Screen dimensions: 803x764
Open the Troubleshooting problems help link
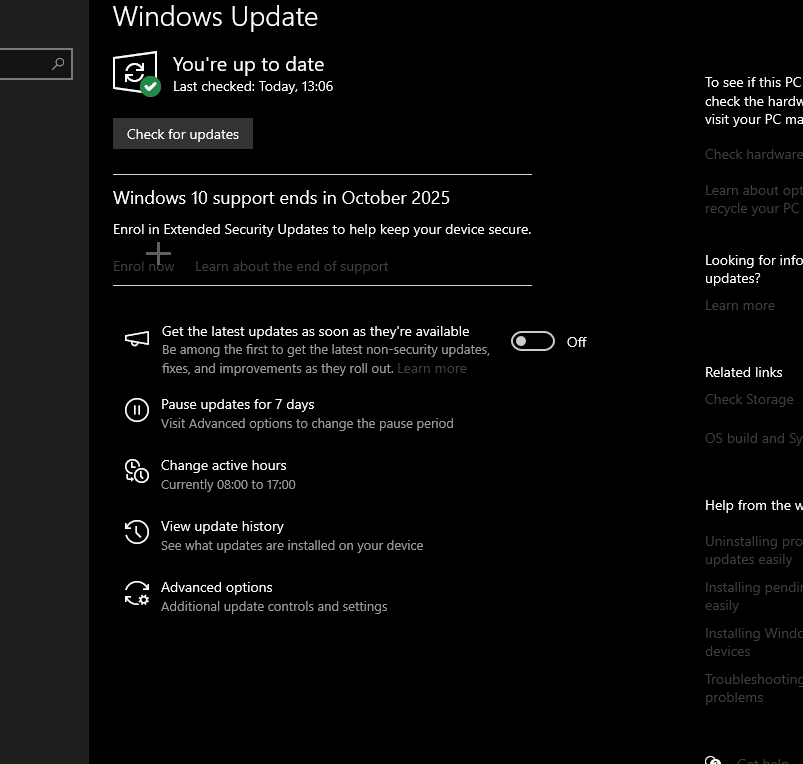[754, 688]
